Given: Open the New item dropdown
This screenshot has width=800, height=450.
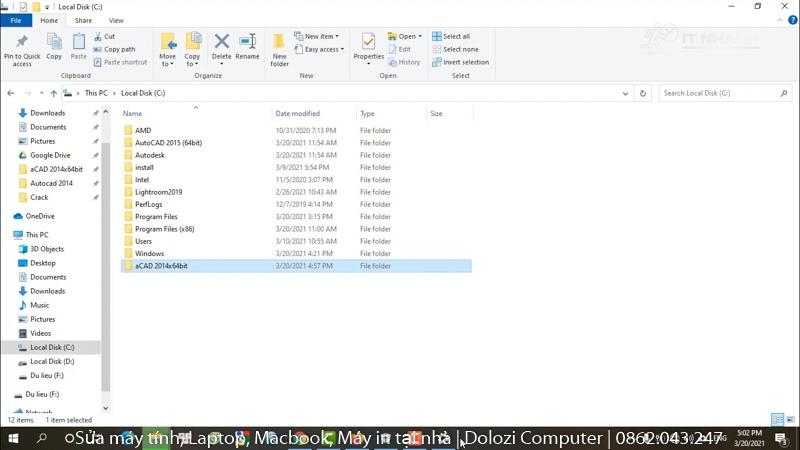Looking at the screenshot, I should [316, 36].
